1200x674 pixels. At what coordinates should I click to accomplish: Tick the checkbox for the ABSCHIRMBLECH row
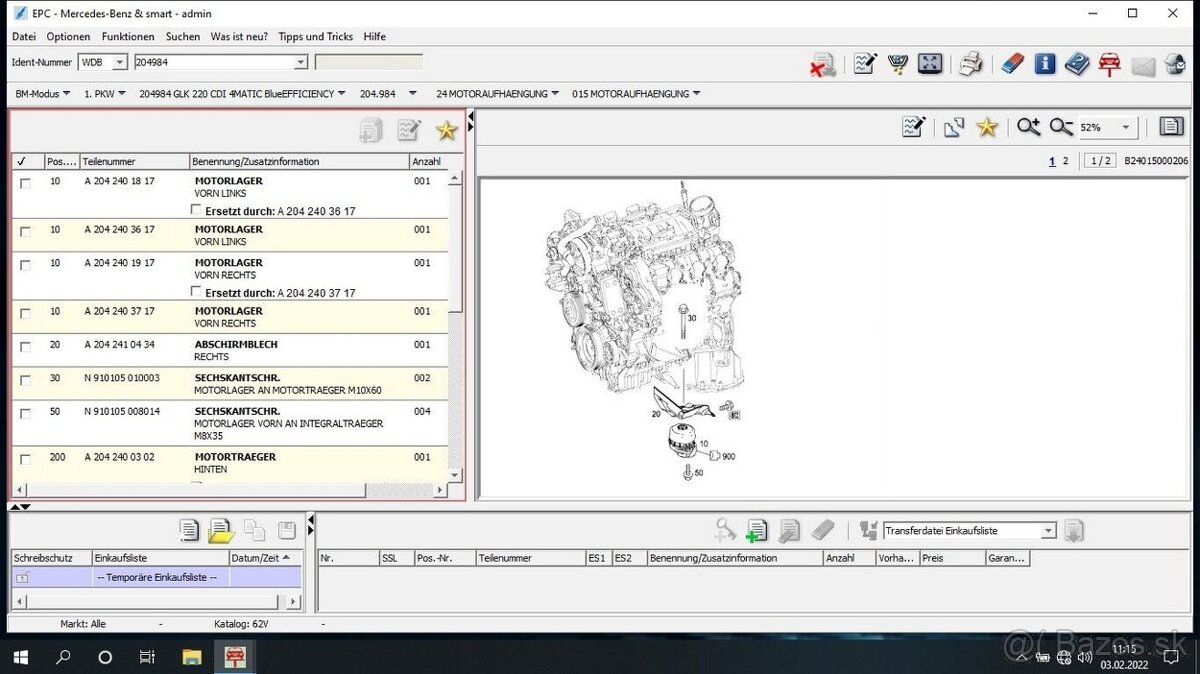coord(25,347)
